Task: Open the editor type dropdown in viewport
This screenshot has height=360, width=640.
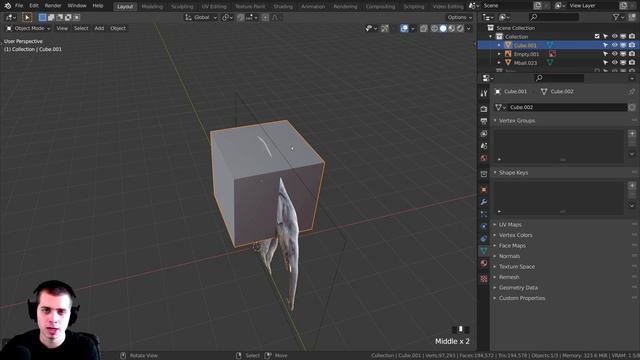Action: (11, 18)
